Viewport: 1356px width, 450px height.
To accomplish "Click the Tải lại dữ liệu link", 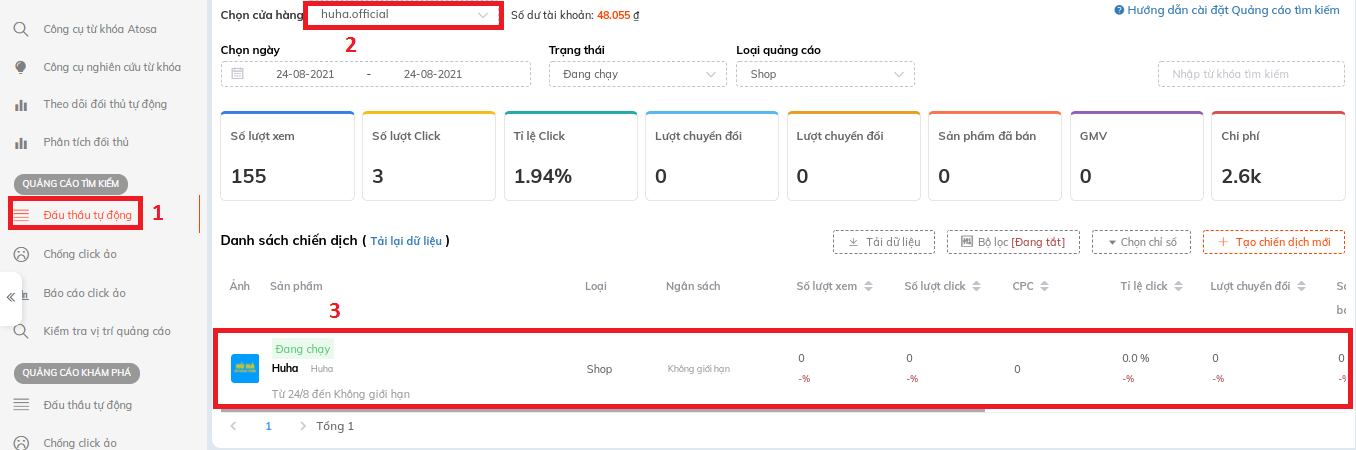I will click(408, 241).
